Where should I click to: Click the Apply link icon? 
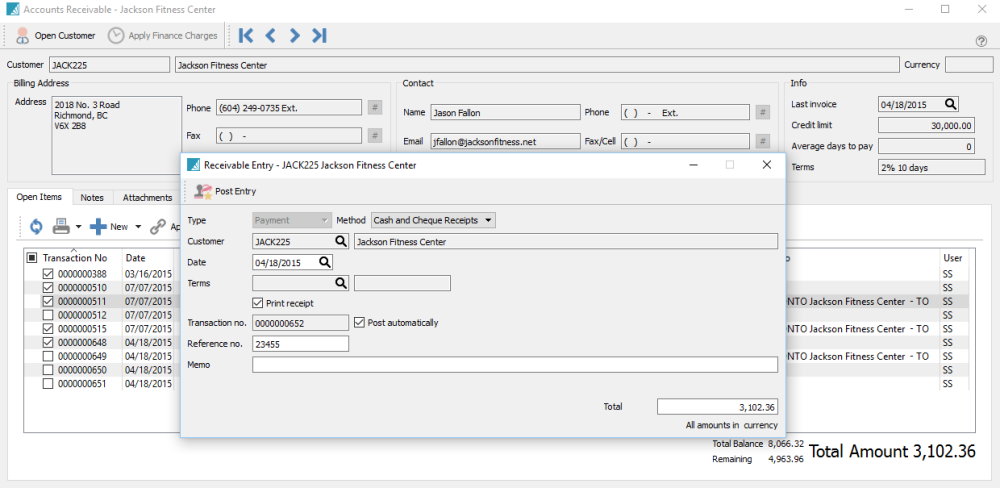158,226
